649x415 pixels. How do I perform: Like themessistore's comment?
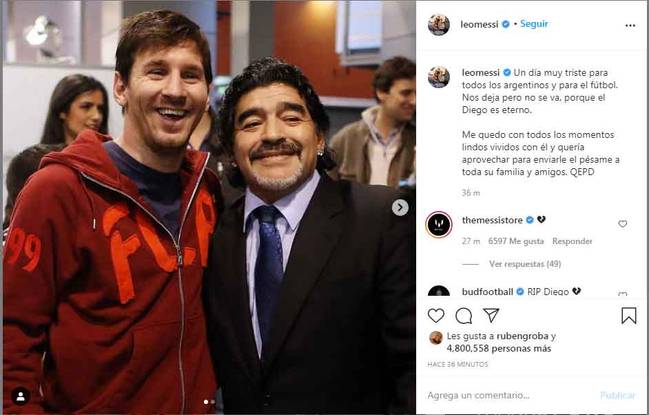pos(622,224)
